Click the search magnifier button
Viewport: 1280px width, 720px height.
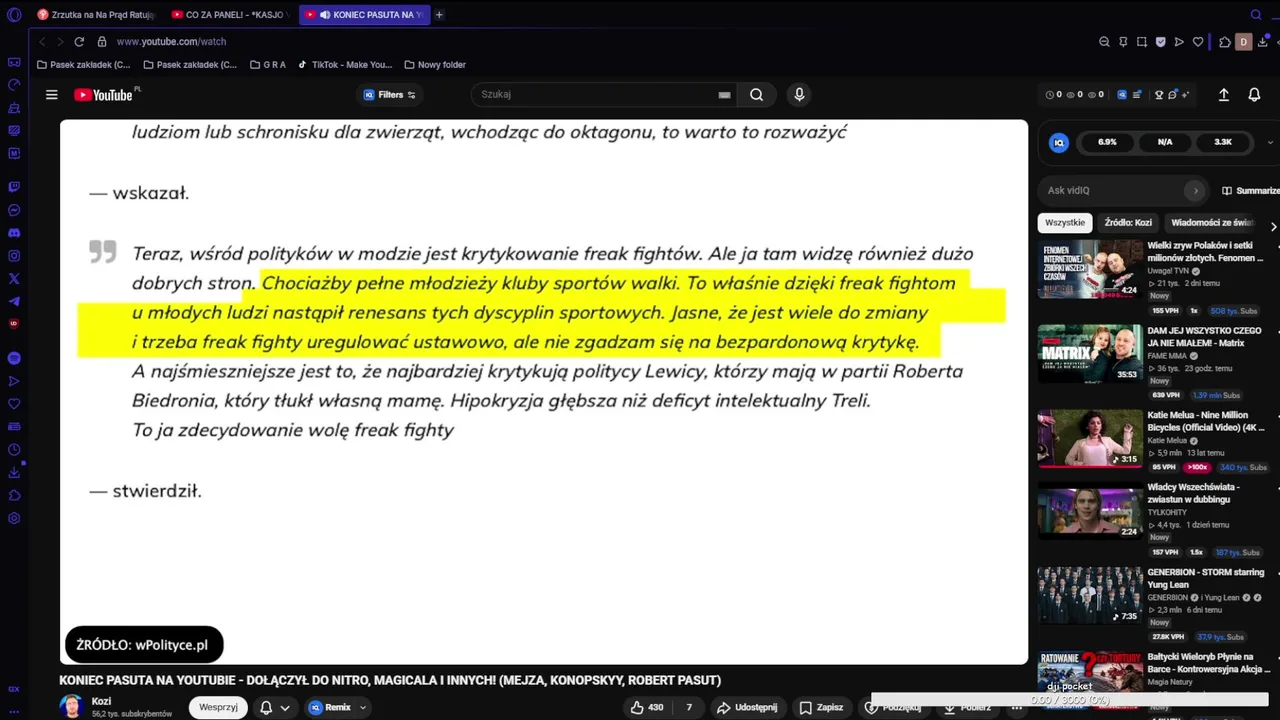coord(756,95)
